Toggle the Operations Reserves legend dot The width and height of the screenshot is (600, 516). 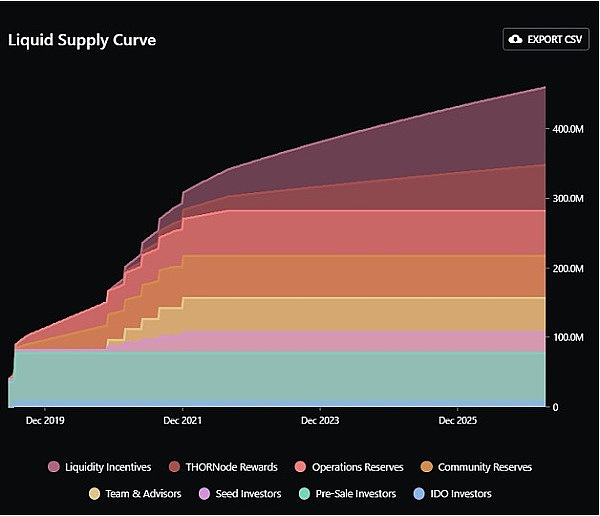point(301,467)
